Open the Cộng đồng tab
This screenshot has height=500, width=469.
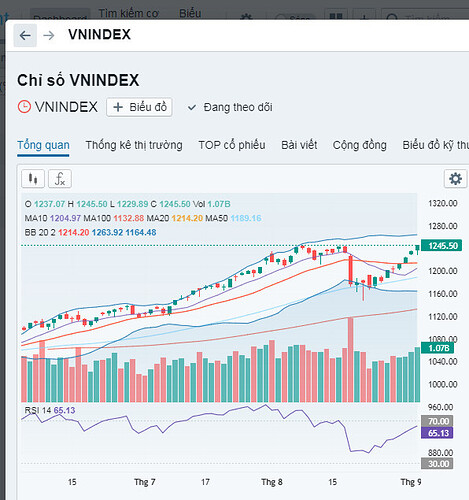(360, 145)
